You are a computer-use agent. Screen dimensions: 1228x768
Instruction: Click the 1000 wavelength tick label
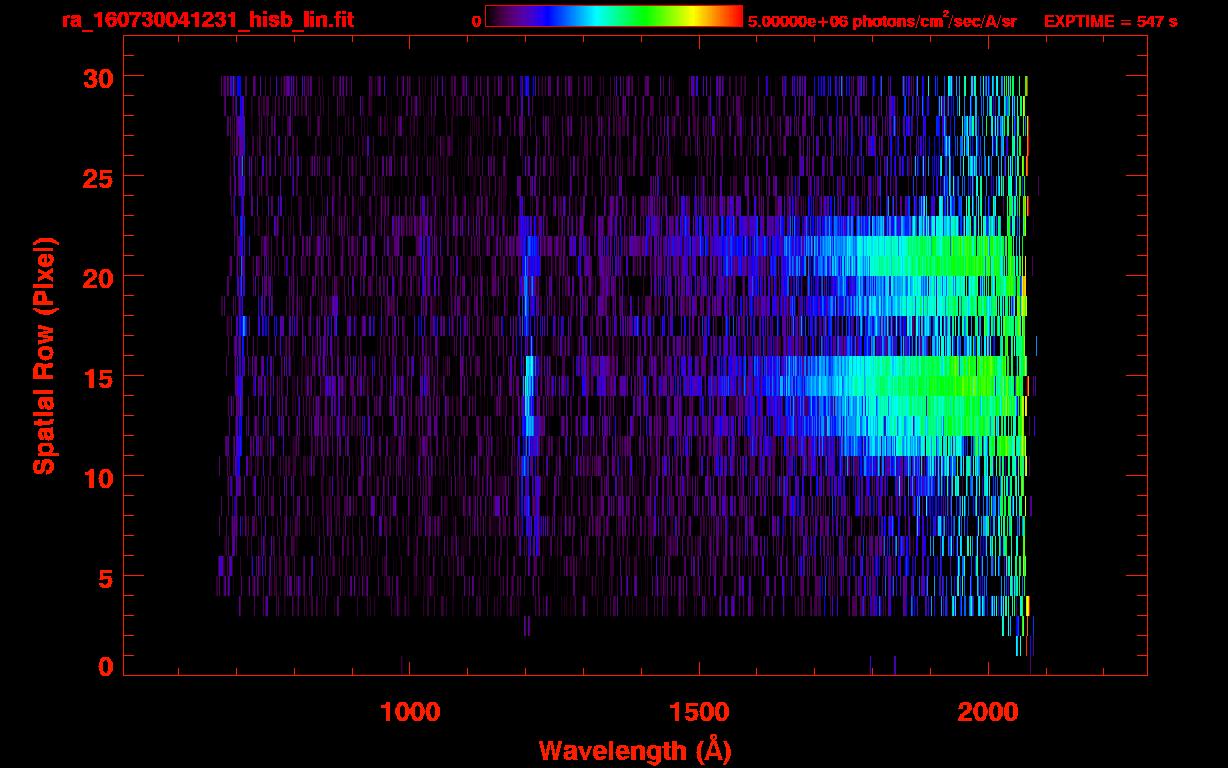410,712
